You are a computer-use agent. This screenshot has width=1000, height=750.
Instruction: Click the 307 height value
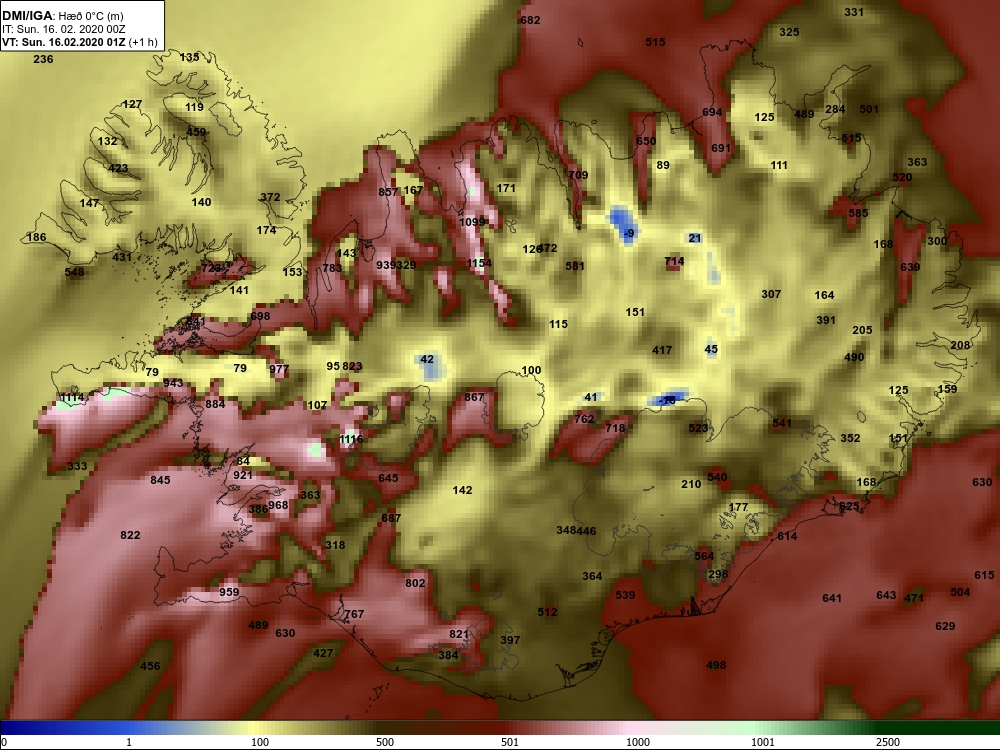click(x=771, y=295)
